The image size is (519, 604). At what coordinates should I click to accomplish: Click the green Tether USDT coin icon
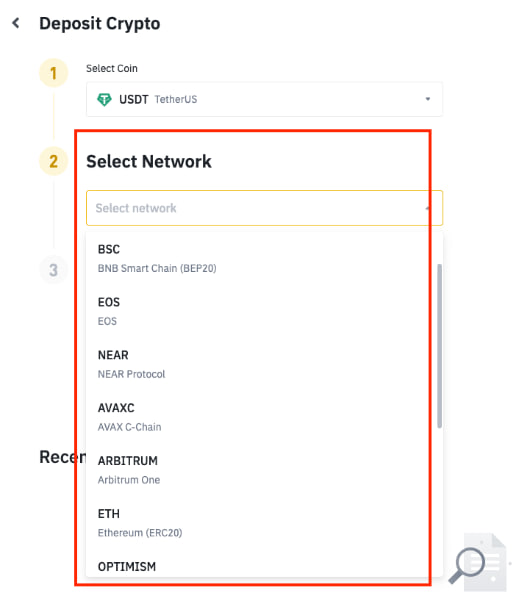click(104, 99)
